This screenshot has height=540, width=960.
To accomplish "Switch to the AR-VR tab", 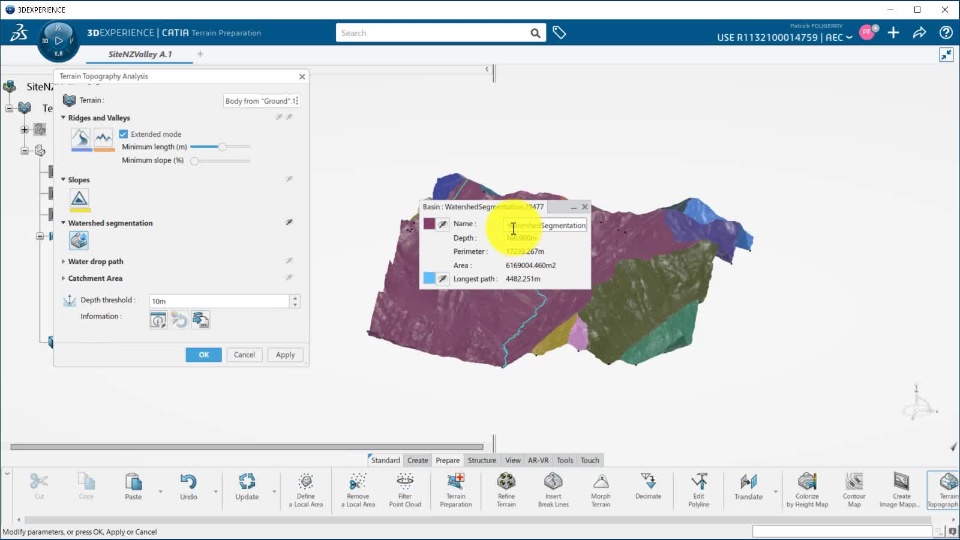I will 538,460.
